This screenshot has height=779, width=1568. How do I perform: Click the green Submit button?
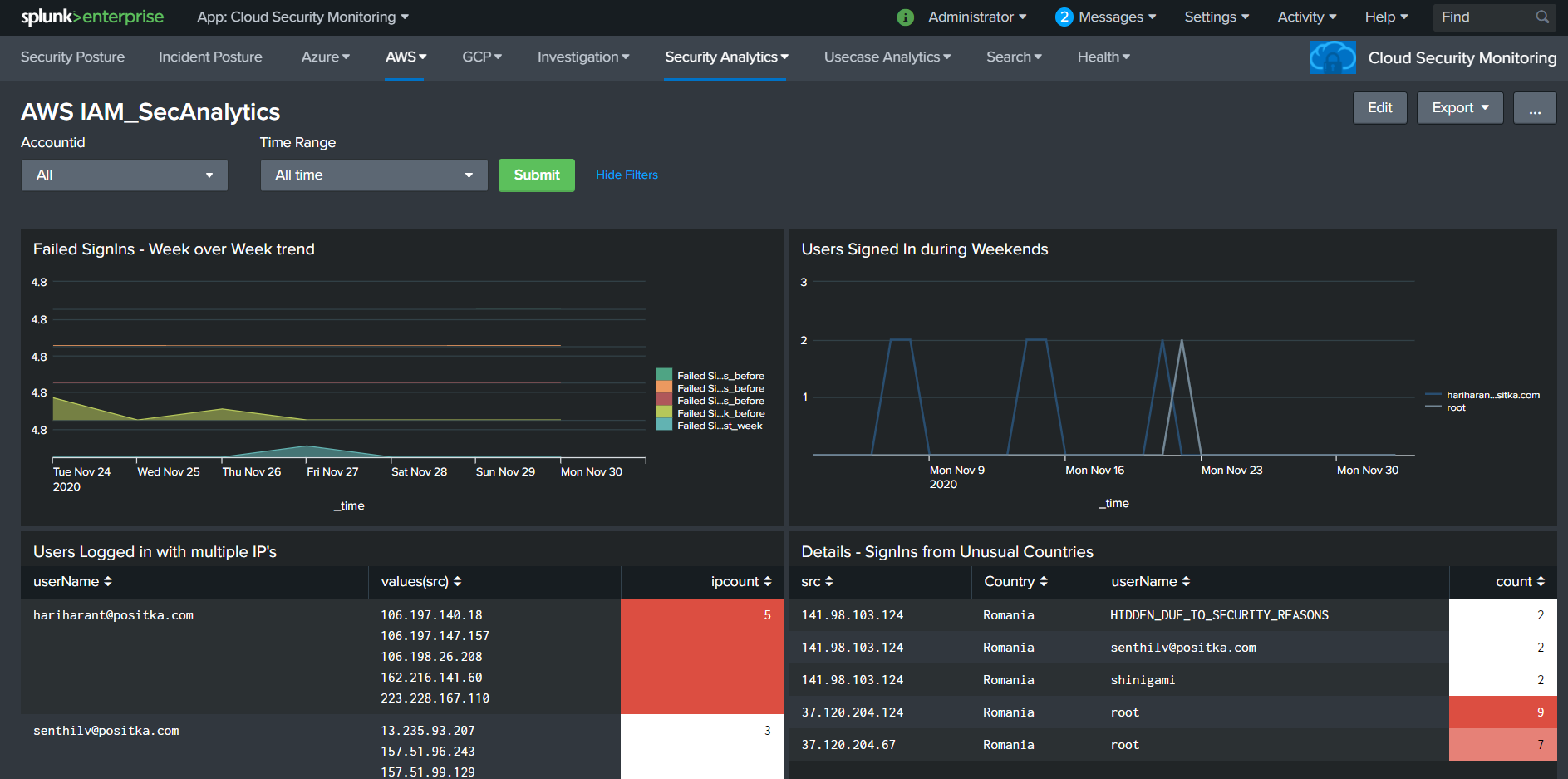pyautogui.click(x=537, y=175)
